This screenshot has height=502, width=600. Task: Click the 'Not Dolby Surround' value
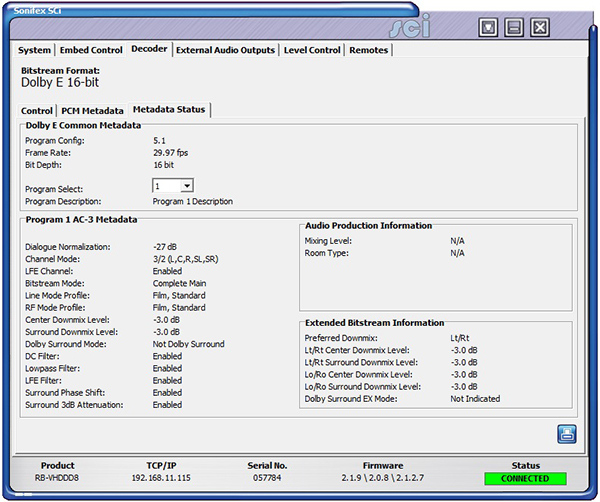[189, 344]
